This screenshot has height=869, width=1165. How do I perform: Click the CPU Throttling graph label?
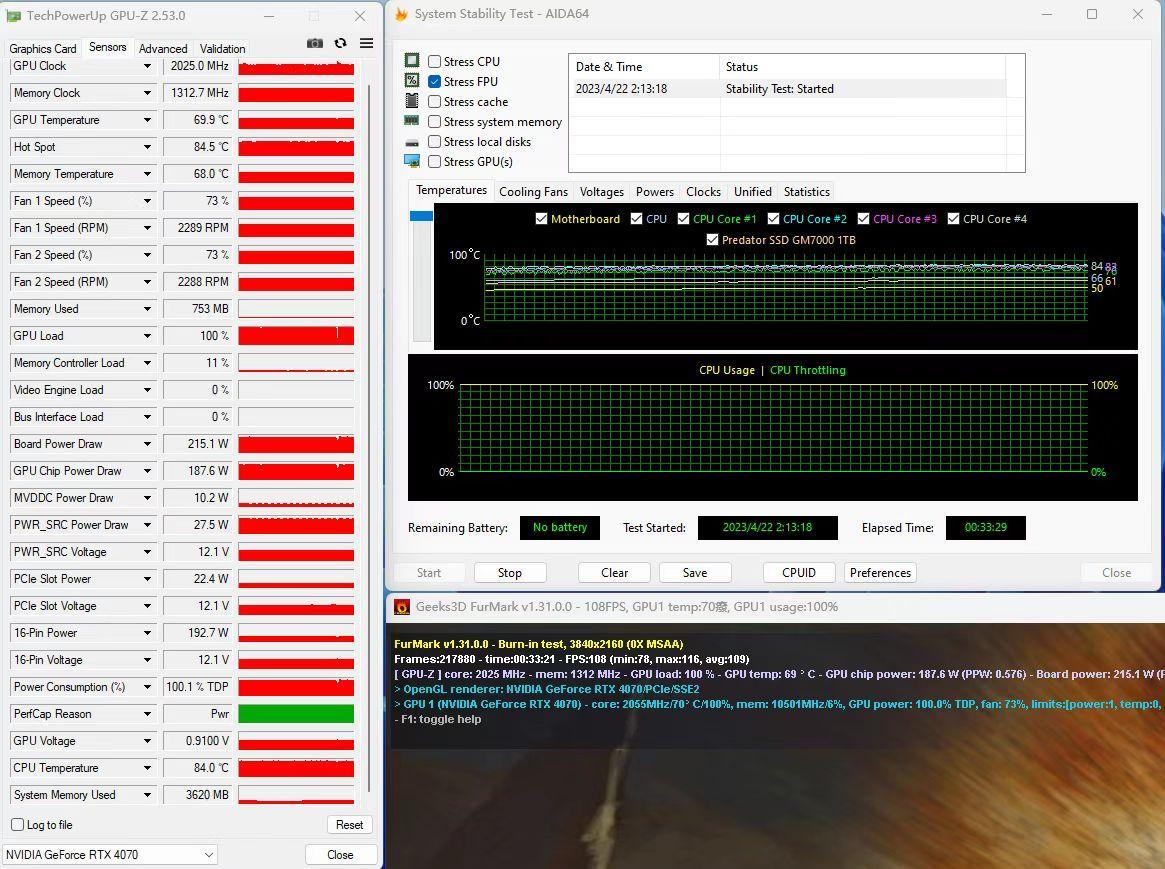tap(808, 370)
